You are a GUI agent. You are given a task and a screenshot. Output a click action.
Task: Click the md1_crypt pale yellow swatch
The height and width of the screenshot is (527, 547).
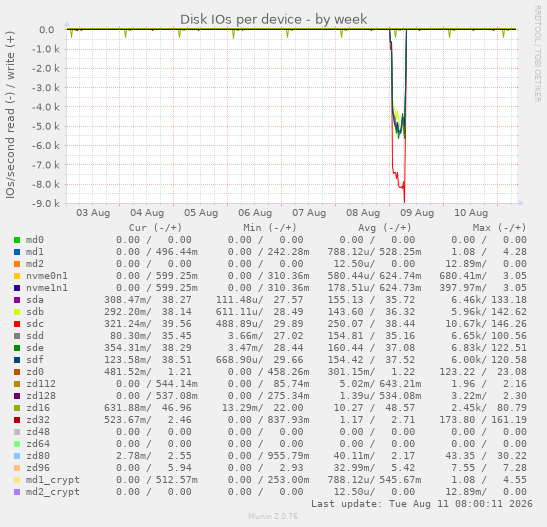pos(17,480)
